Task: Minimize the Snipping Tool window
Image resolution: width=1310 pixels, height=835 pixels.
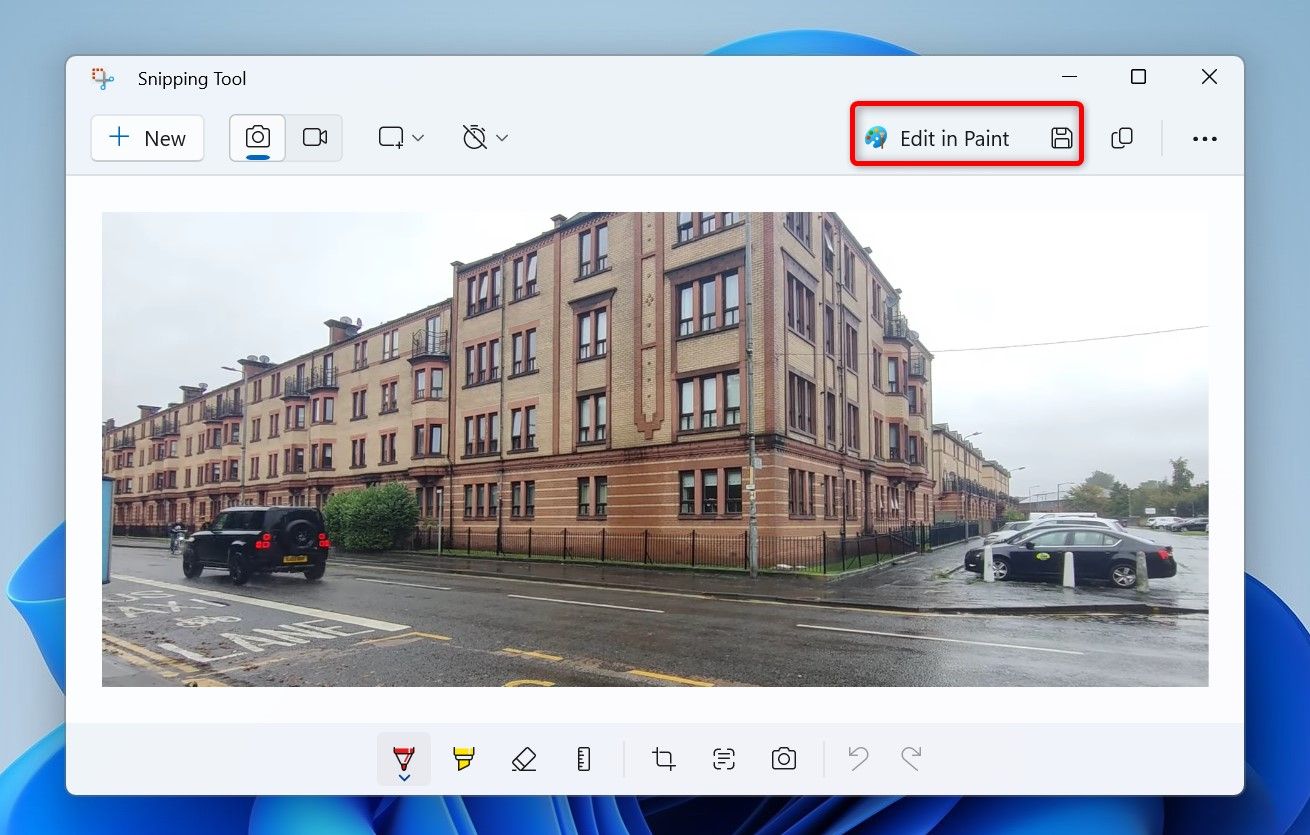Action: [x=1069, y=77]
